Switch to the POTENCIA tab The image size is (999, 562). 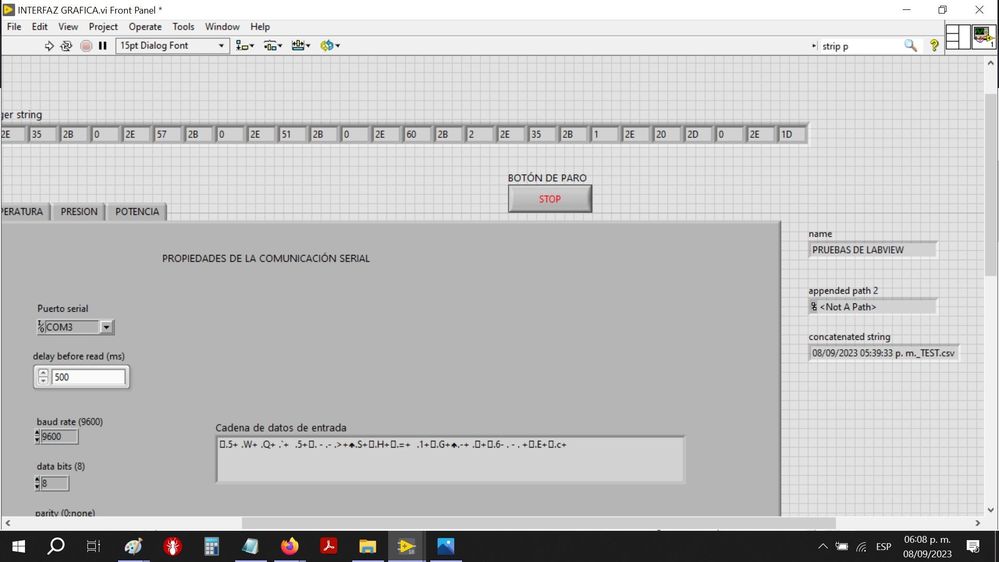137,212
